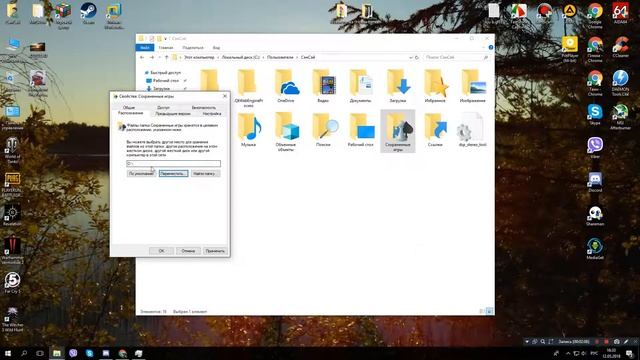Open quick access toolbar customize dropdown
The height and width of the screenshot is (360, 640).
click(x=165, y=39)
